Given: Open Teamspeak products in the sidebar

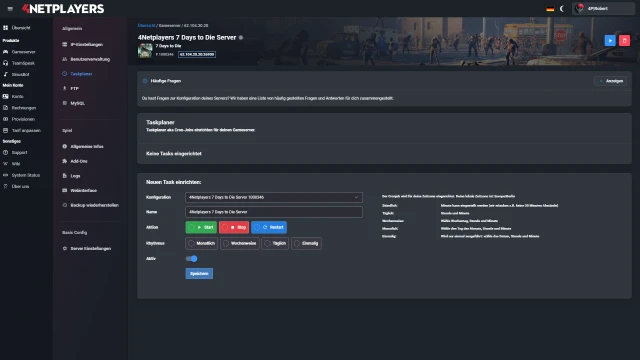Looking at the screenshot, I should click(19, 63).
